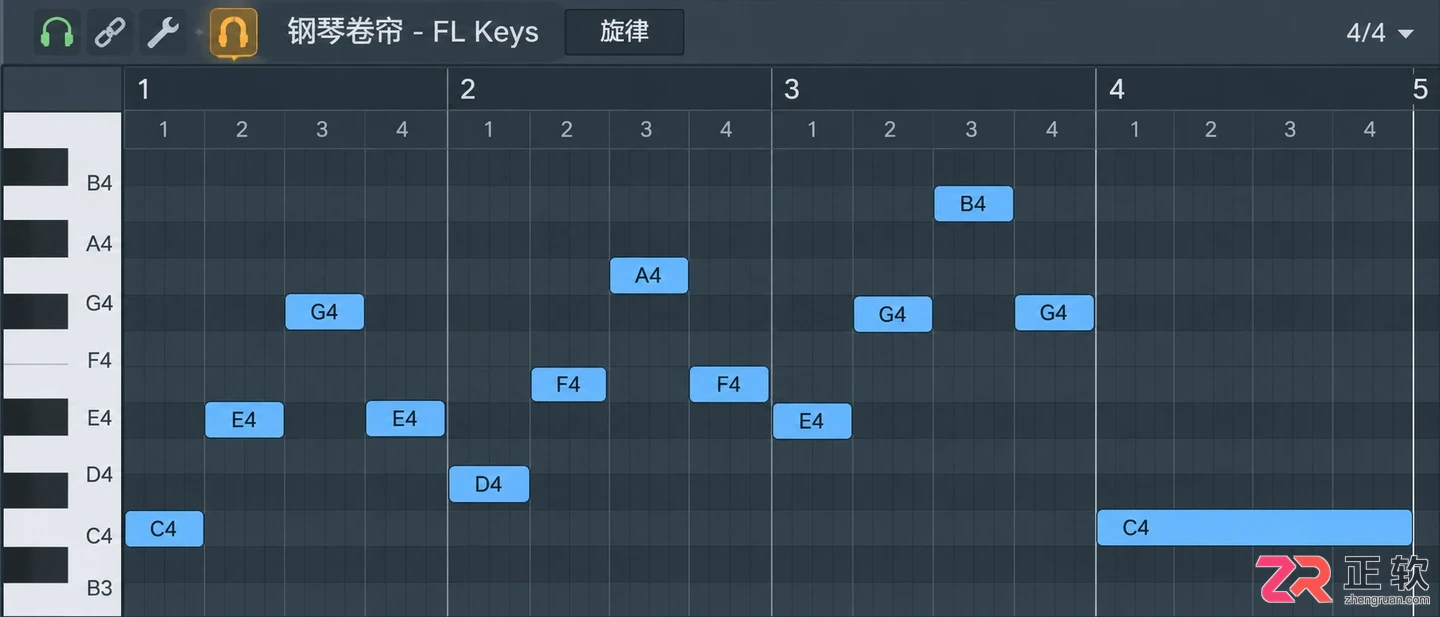Click bar 4 marker in timeline ruler

(x=1117, y=90)
